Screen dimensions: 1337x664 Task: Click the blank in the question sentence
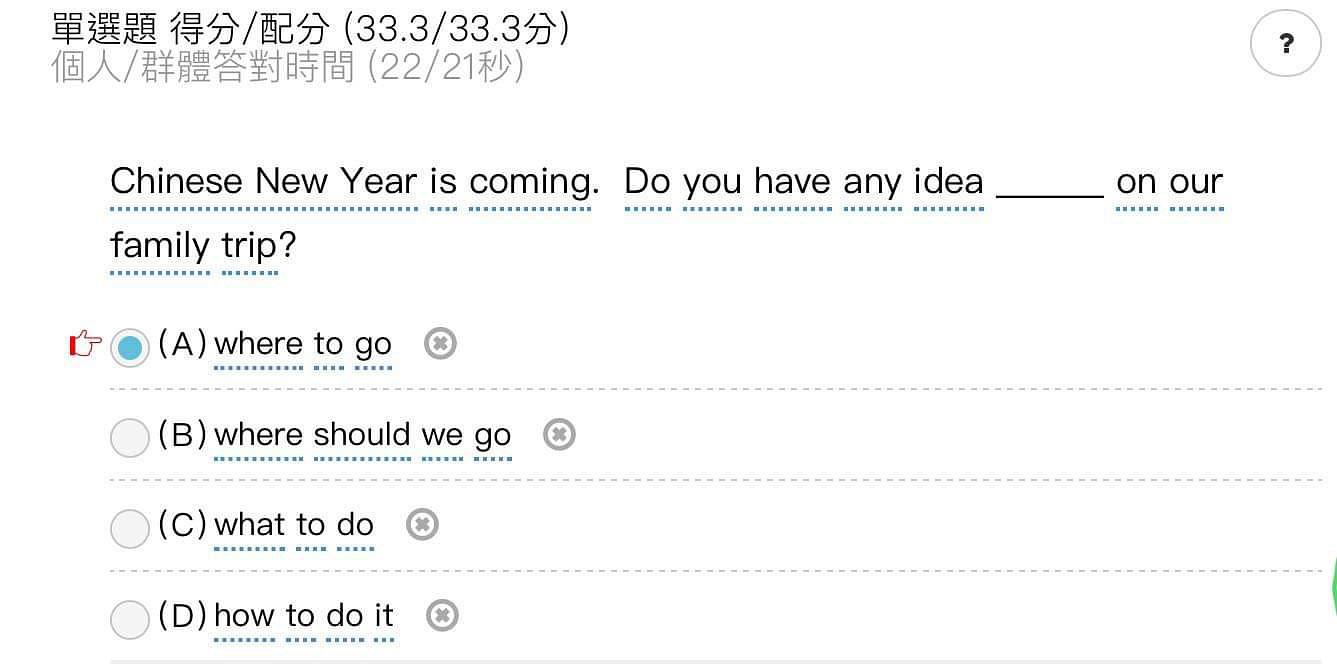coord(1050,184)
